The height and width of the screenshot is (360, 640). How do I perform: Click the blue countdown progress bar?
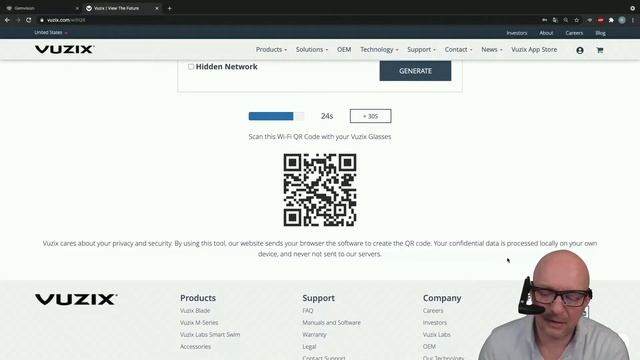pyautogui.click(x=276, y=116)
